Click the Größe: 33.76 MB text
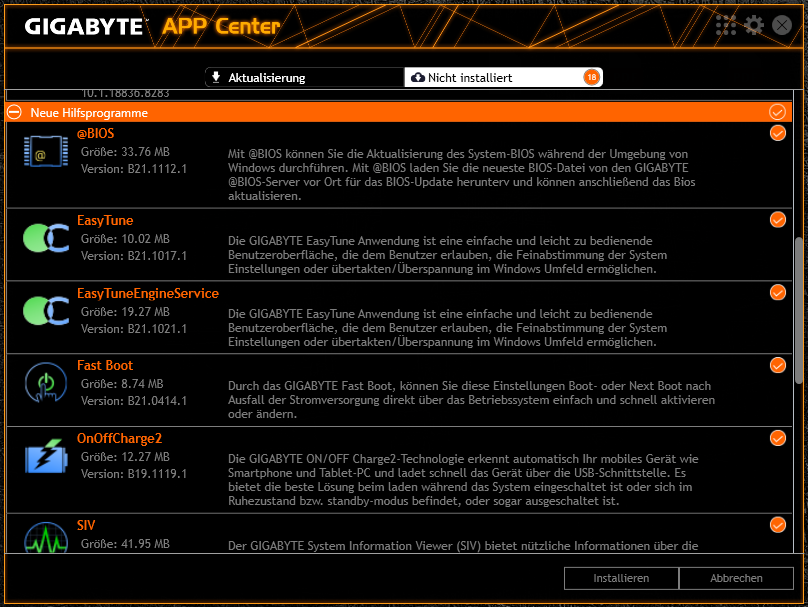Screen dimensions: 808x607 pos(125,152)
